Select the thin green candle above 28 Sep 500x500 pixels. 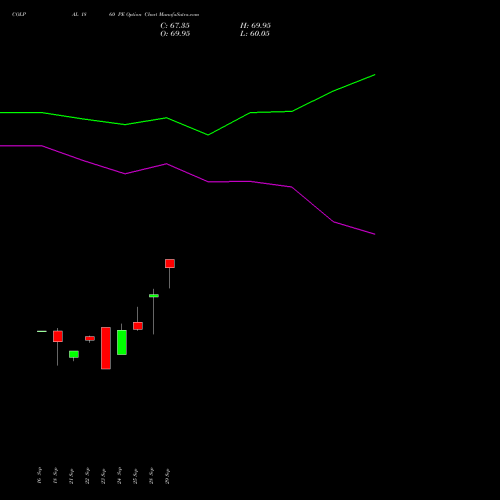154,296
